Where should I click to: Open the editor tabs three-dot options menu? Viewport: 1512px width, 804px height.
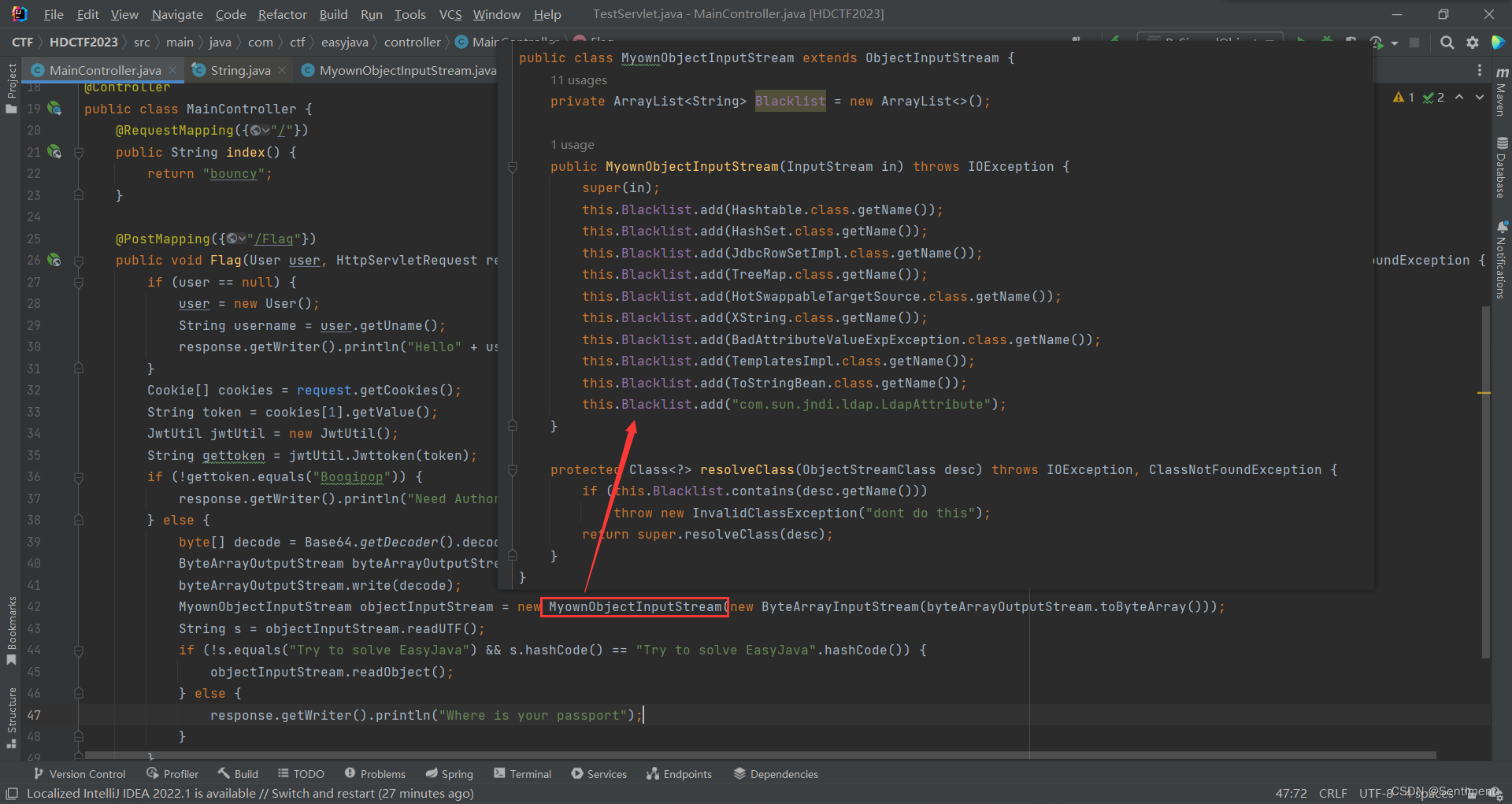pyautogui.click(x=1480, y=70)
